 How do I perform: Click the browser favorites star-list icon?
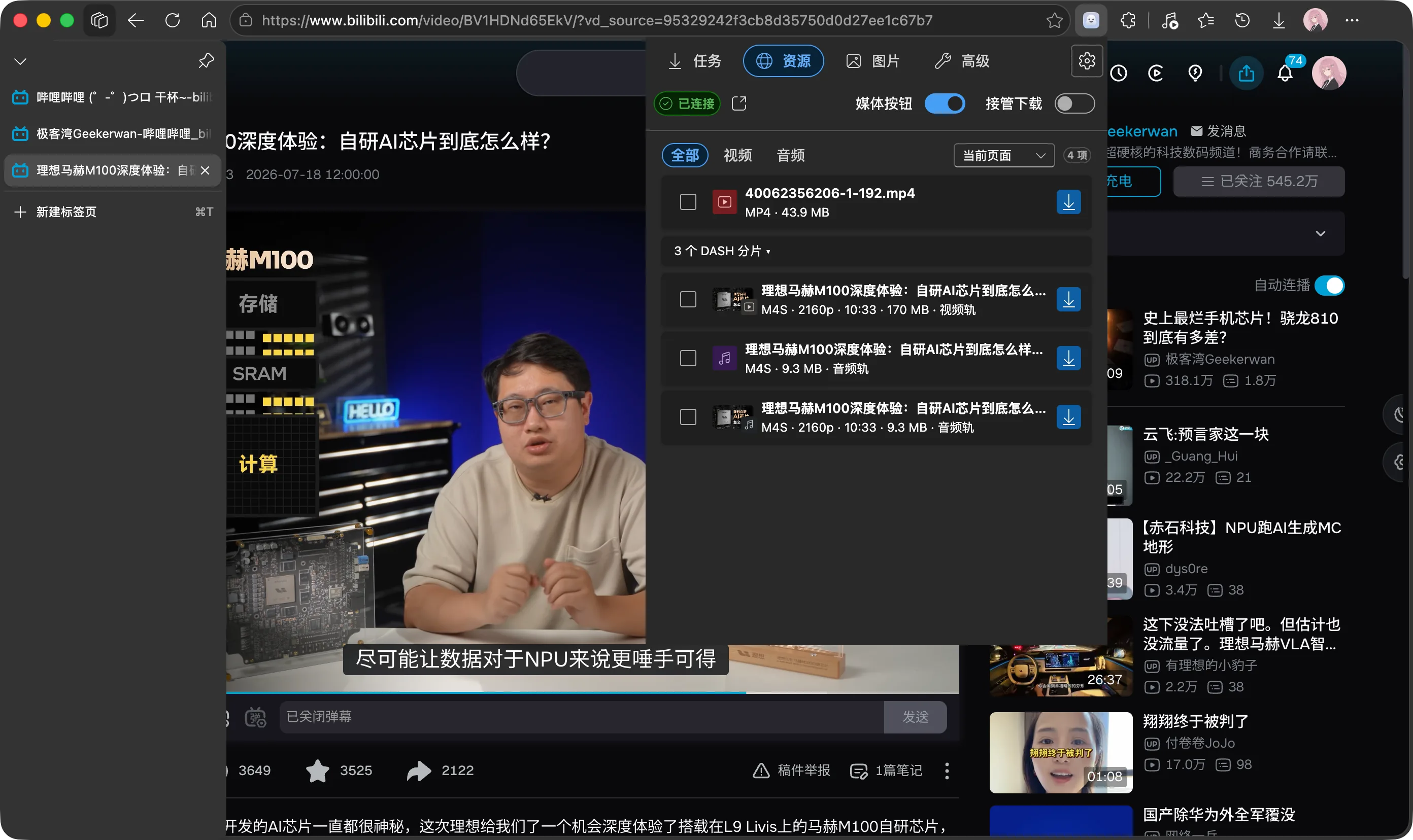(x=1206, y=21)
